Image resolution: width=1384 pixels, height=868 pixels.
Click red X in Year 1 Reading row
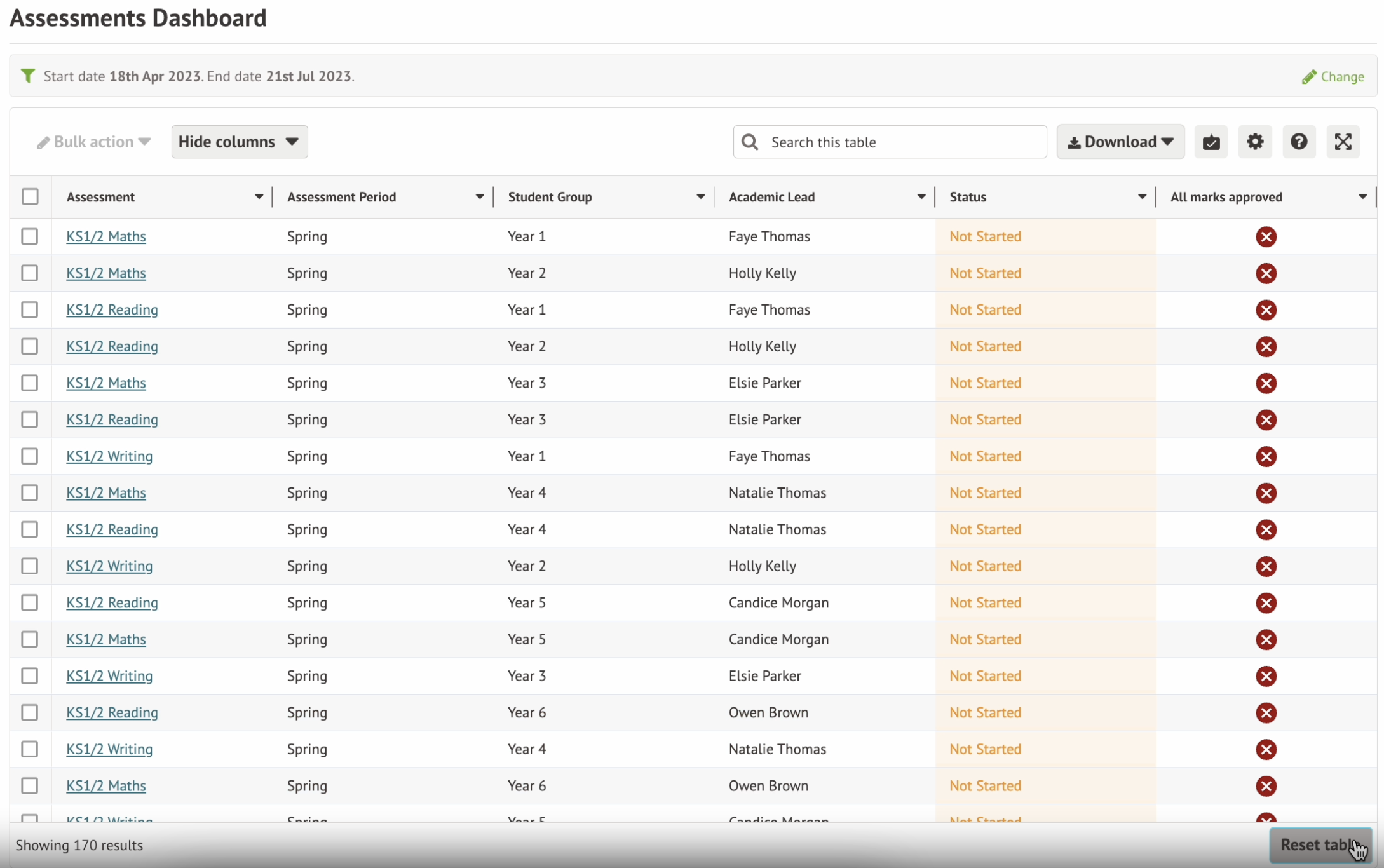tap(1266, 309)
